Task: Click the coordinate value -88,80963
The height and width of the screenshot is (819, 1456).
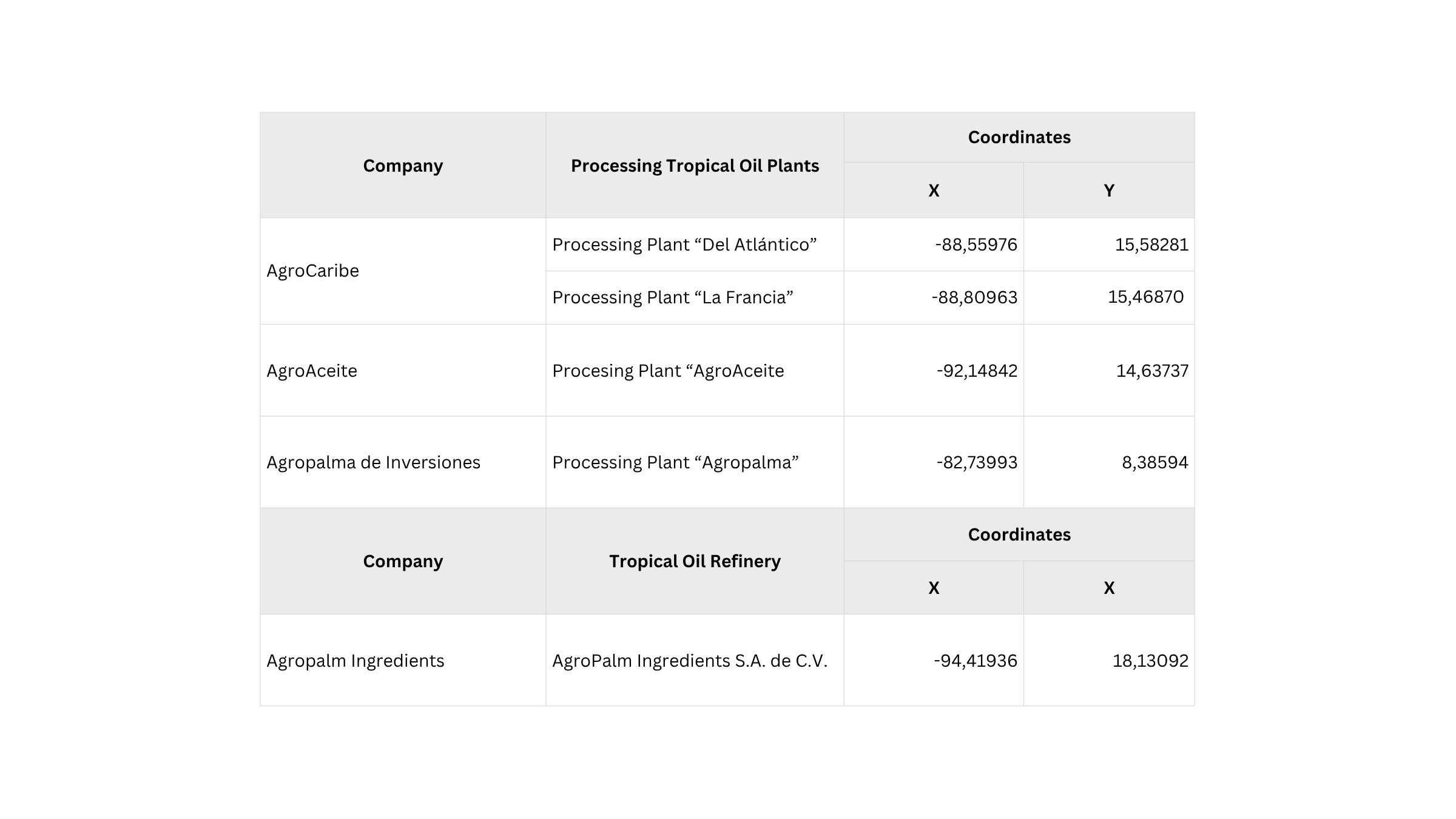Action: pos(974,297)
